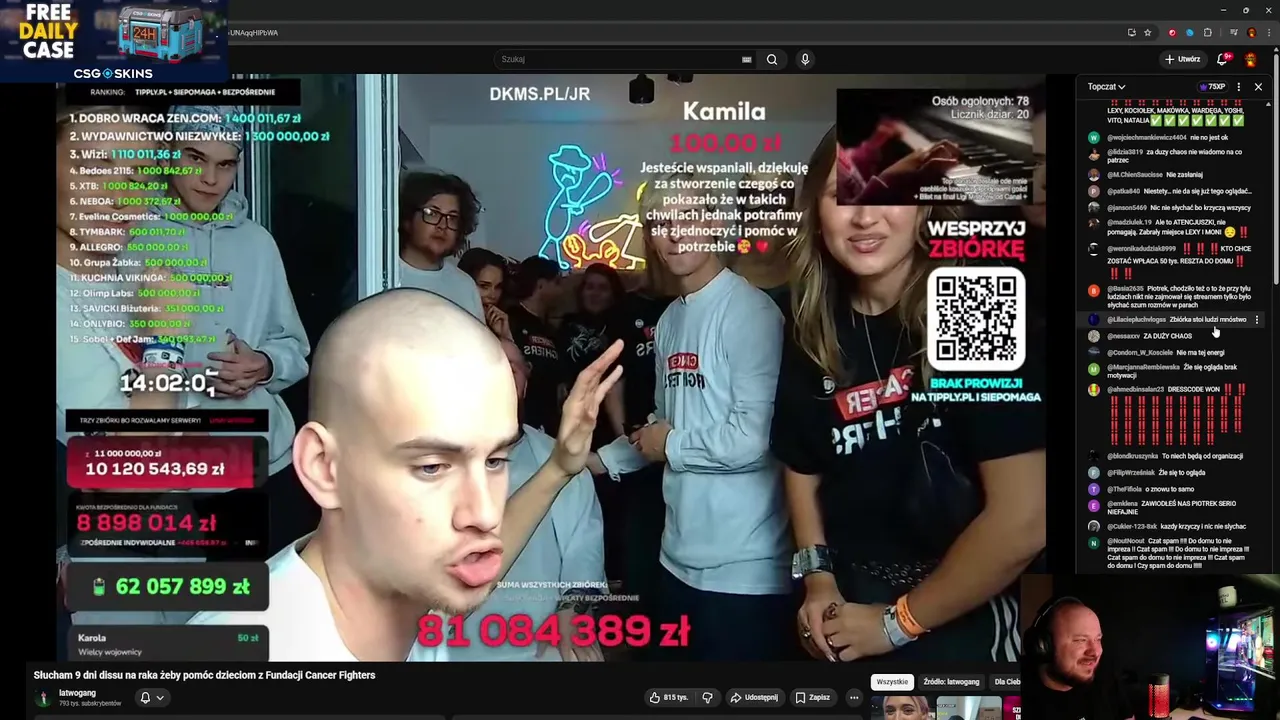Click the video title Słucham 9 dni dissu
Image resolution: width=1280 pixels, height=720 pixels.
coord(204,675)
